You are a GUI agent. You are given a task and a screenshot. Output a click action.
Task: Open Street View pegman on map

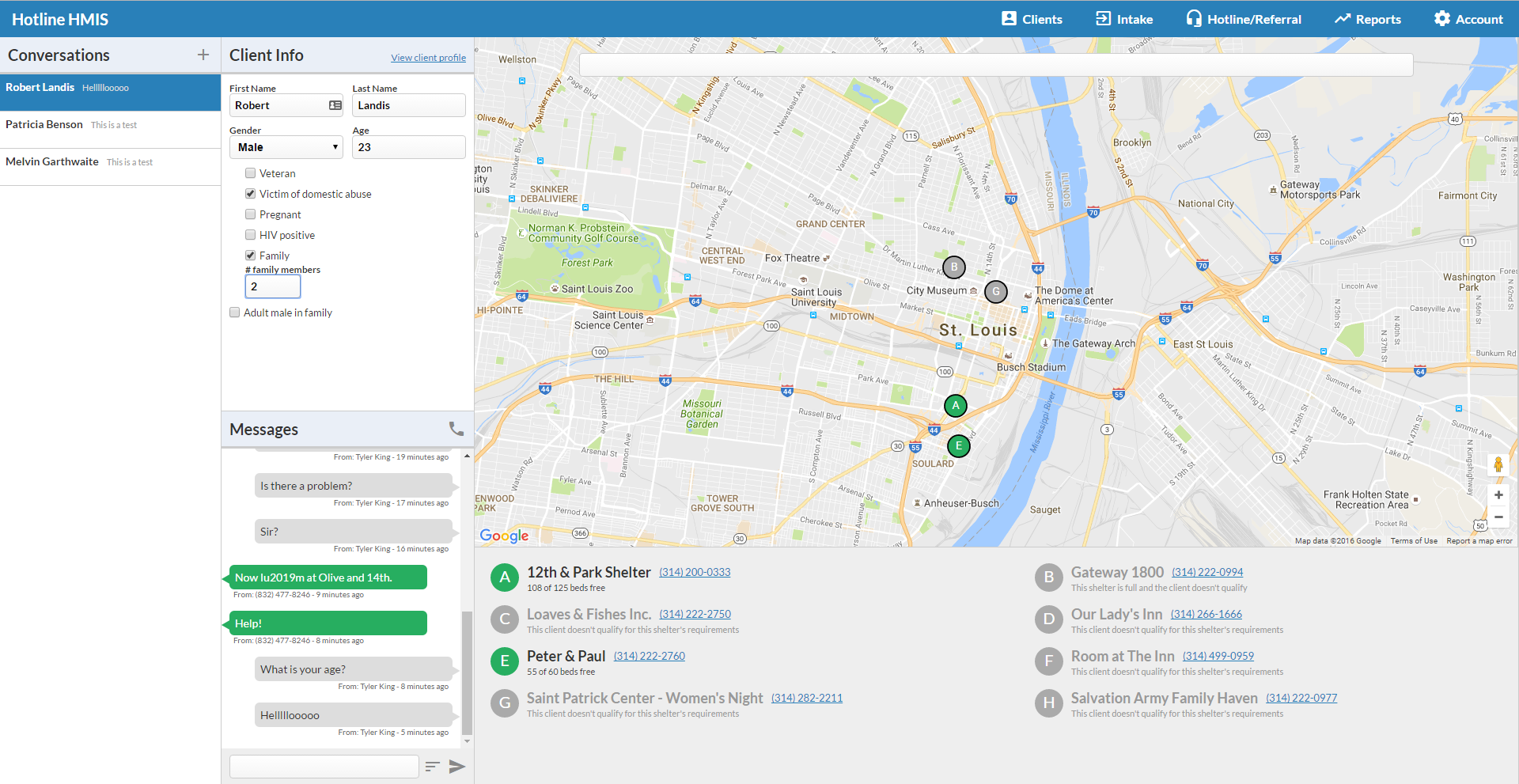tap(1498, 464)
